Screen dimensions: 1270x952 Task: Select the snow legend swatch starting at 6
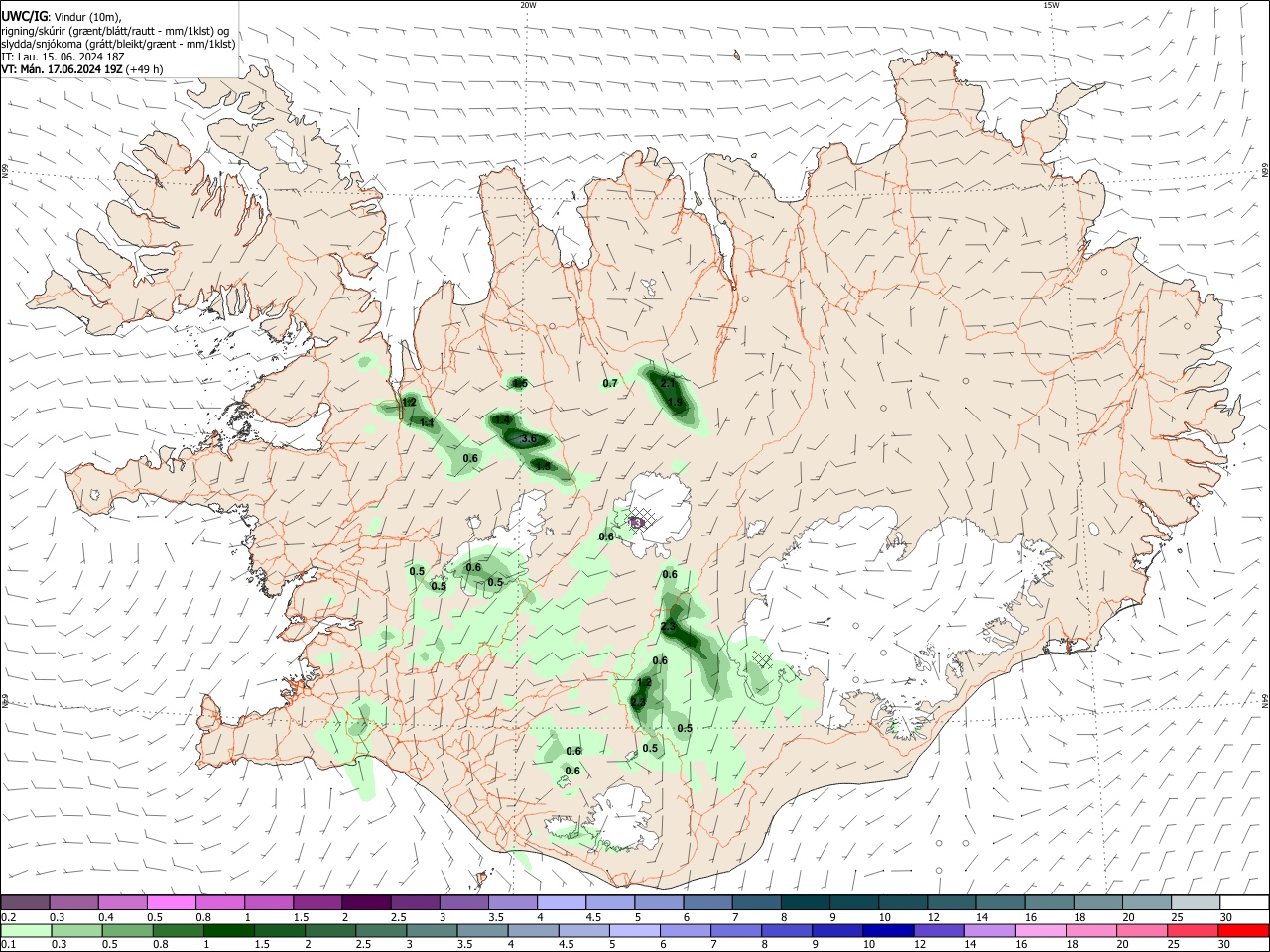click(707, 902)
